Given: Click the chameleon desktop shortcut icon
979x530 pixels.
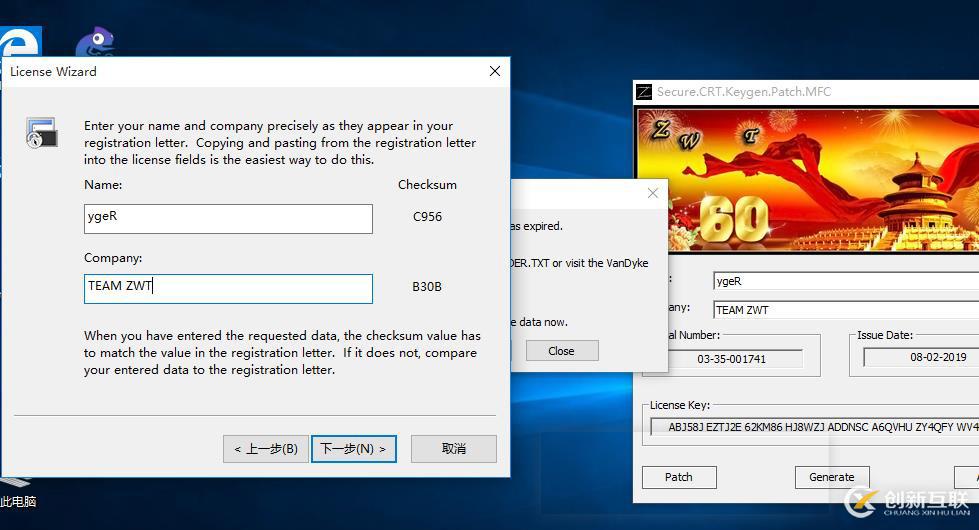Looking at the screenshot, I should 95,43.
